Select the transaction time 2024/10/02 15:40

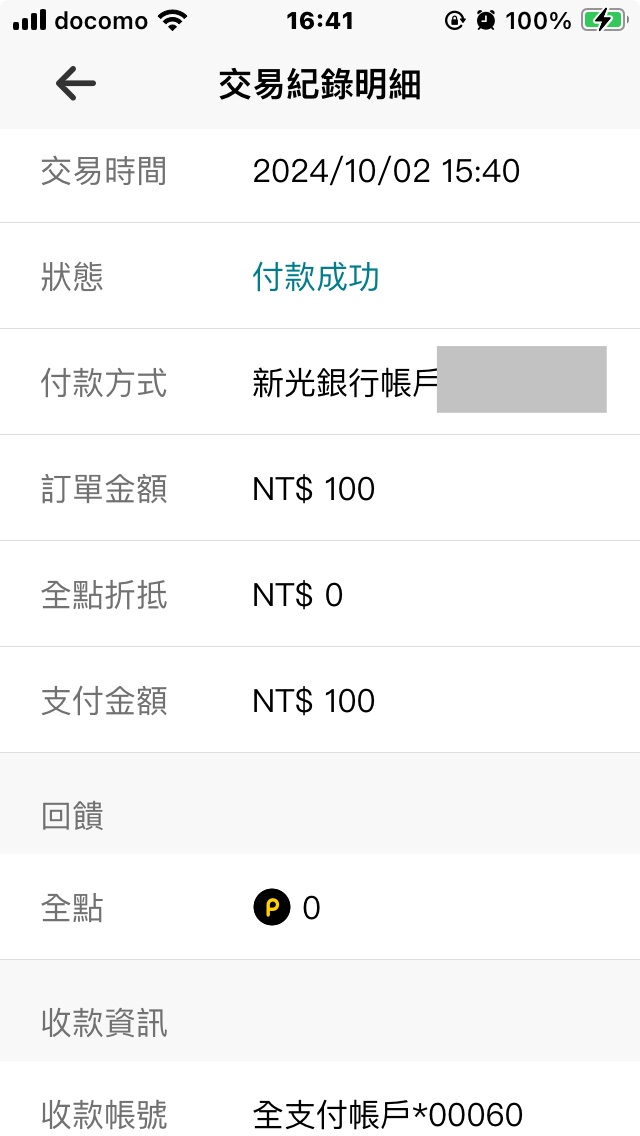click(x=386, y=171)
